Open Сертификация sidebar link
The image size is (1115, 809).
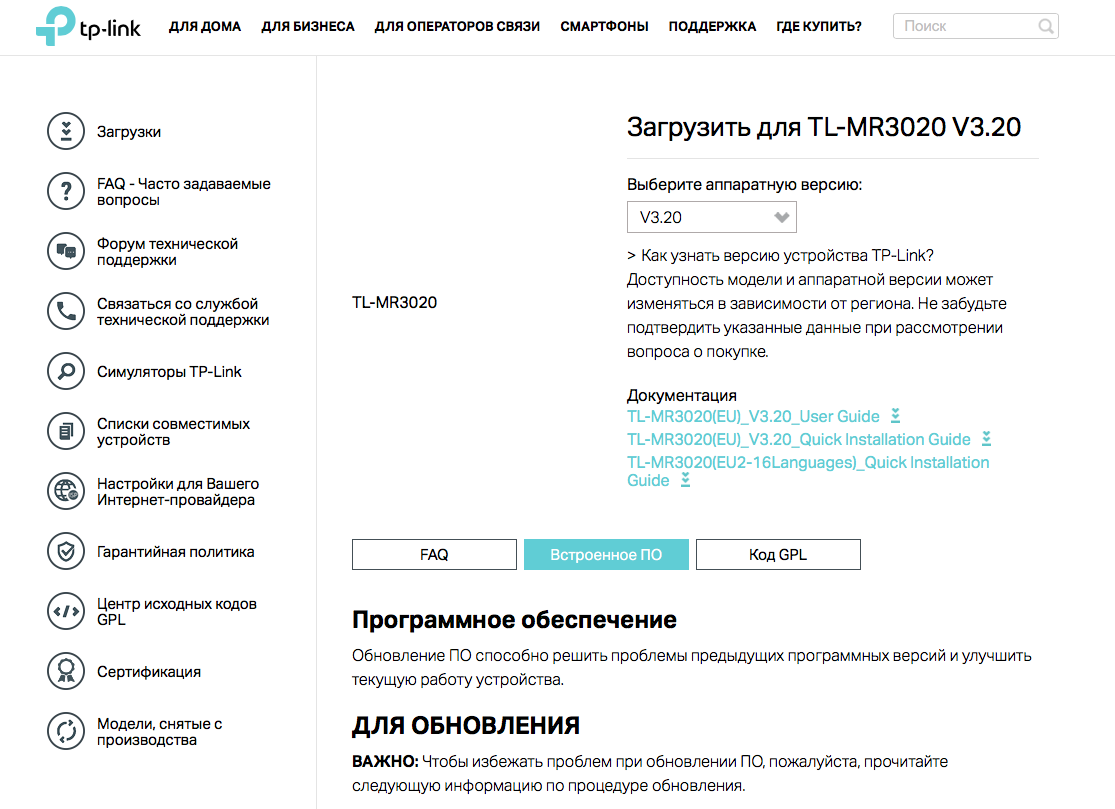coord(149,671)
